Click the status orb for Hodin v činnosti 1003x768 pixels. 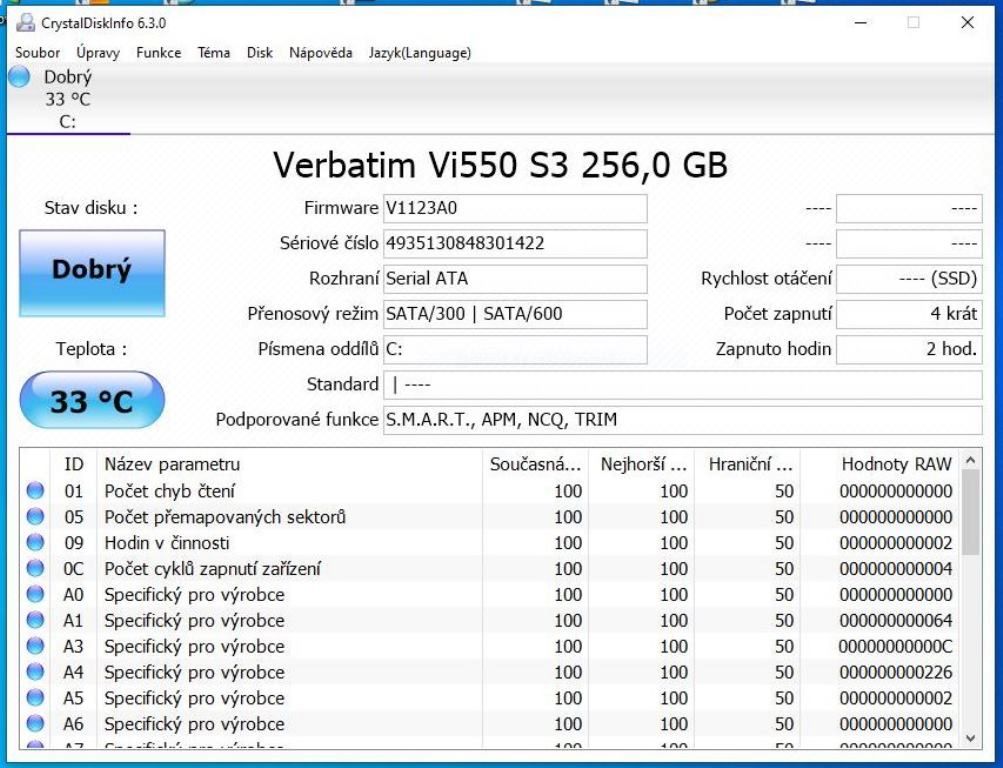coord(36,543)
